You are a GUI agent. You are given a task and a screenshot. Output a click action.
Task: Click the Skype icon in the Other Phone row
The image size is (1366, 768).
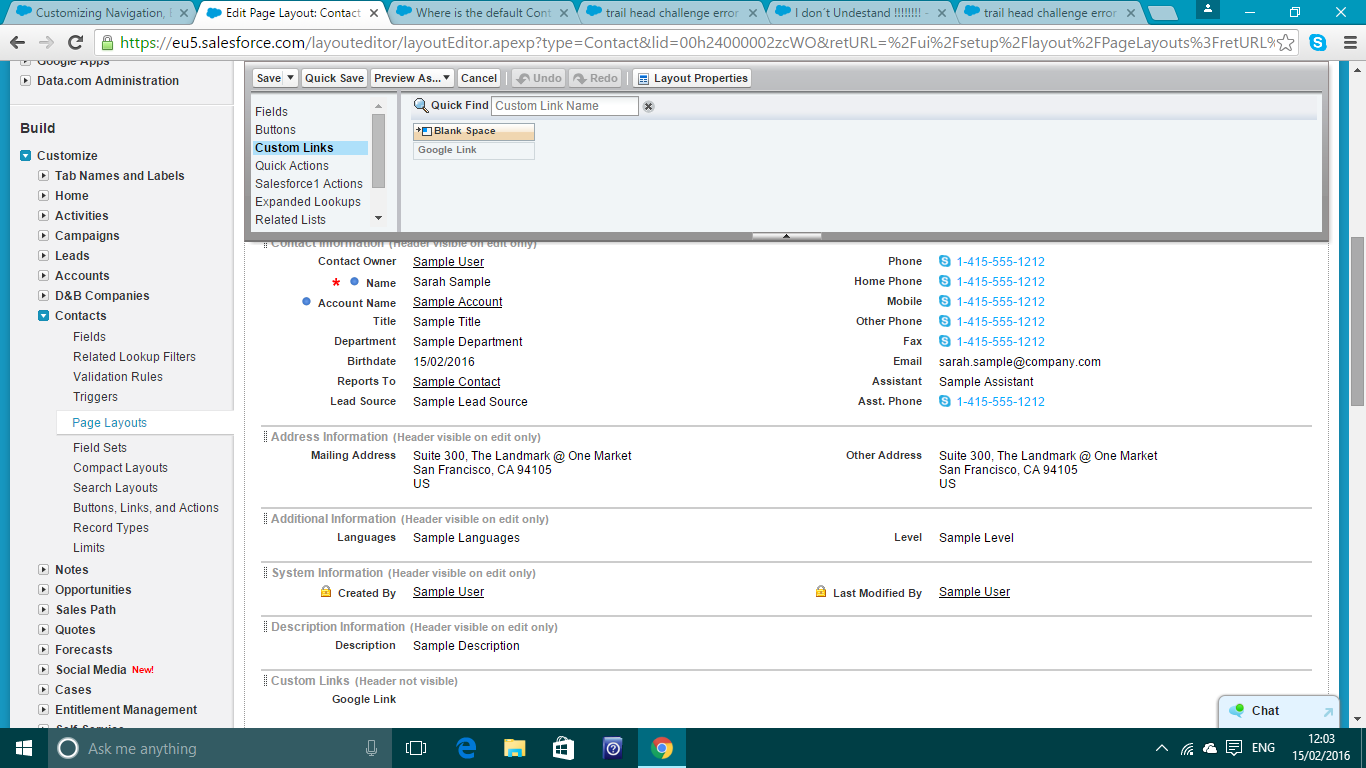pos(945,322)
